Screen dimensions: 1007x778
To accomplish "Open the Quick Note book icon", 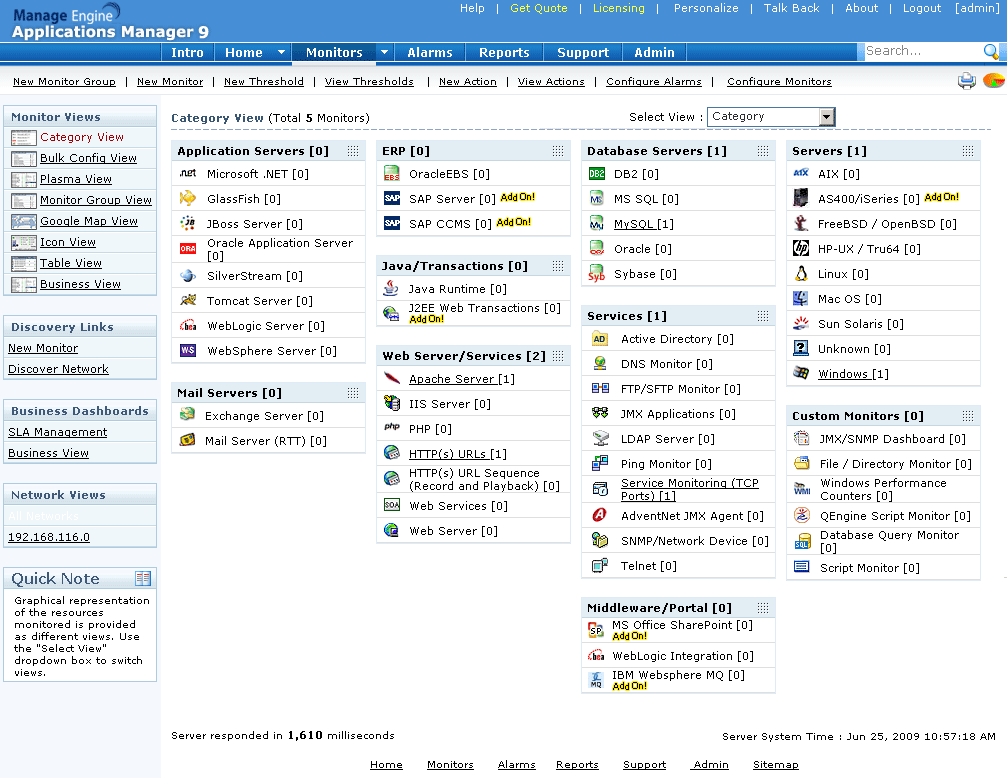I will pos(143,578).
